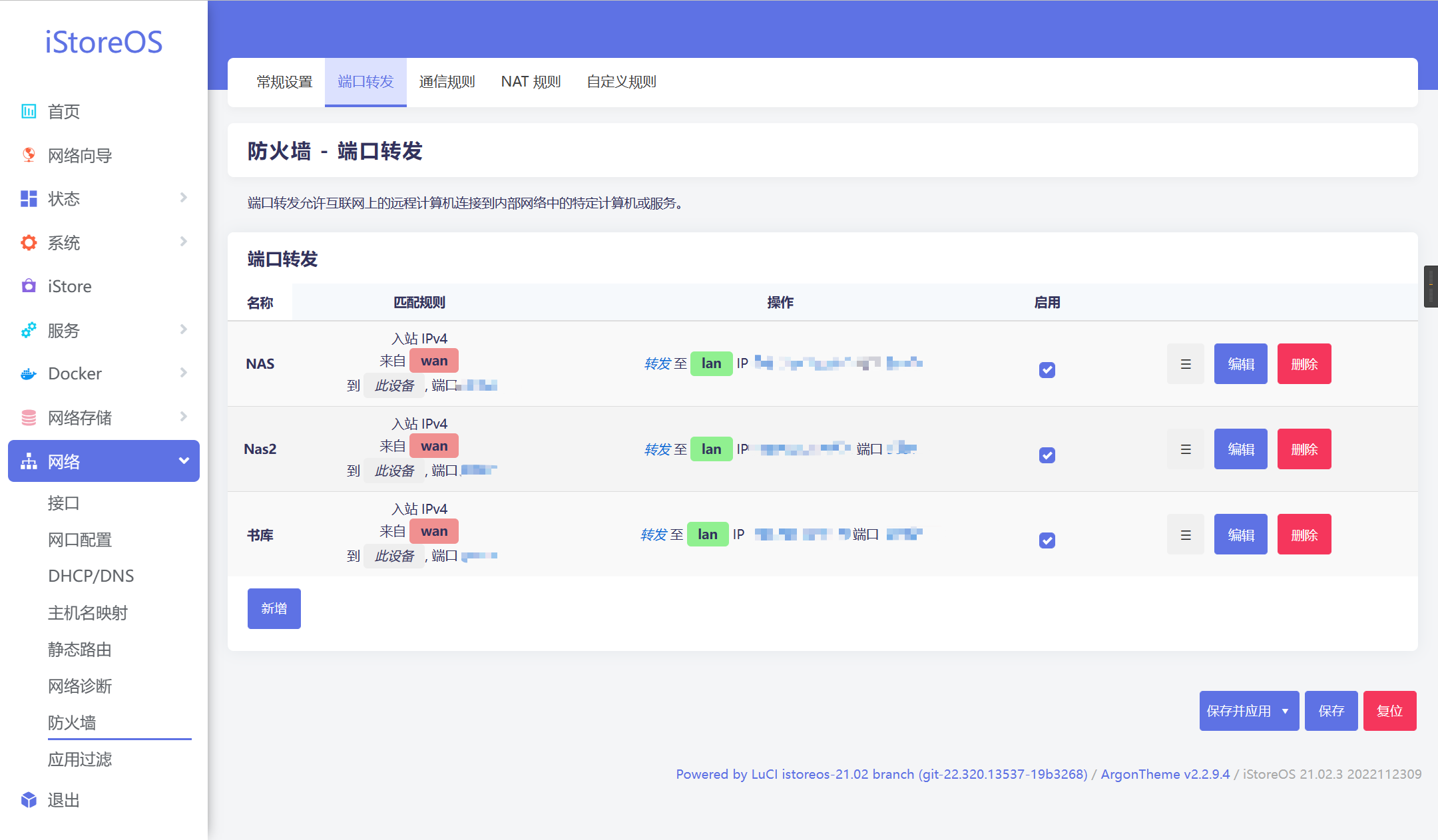Screen dimensions: 1438x840
Task: Open the ArgonTheme v2.2.9.4 footer link
Action: pyautogui.click(x=1164, y=774)
